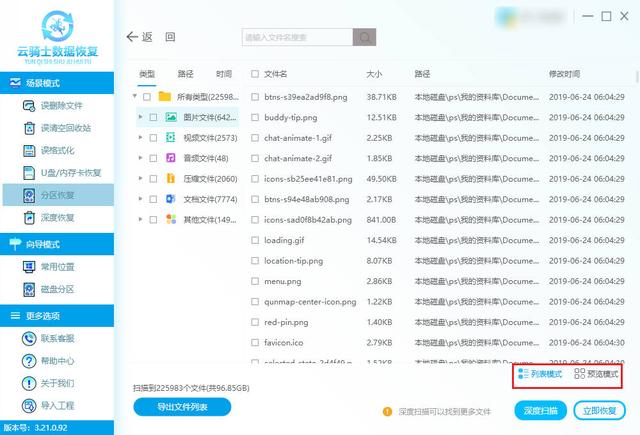Open the 误删除文件 recovery icon

coord(29,106)
